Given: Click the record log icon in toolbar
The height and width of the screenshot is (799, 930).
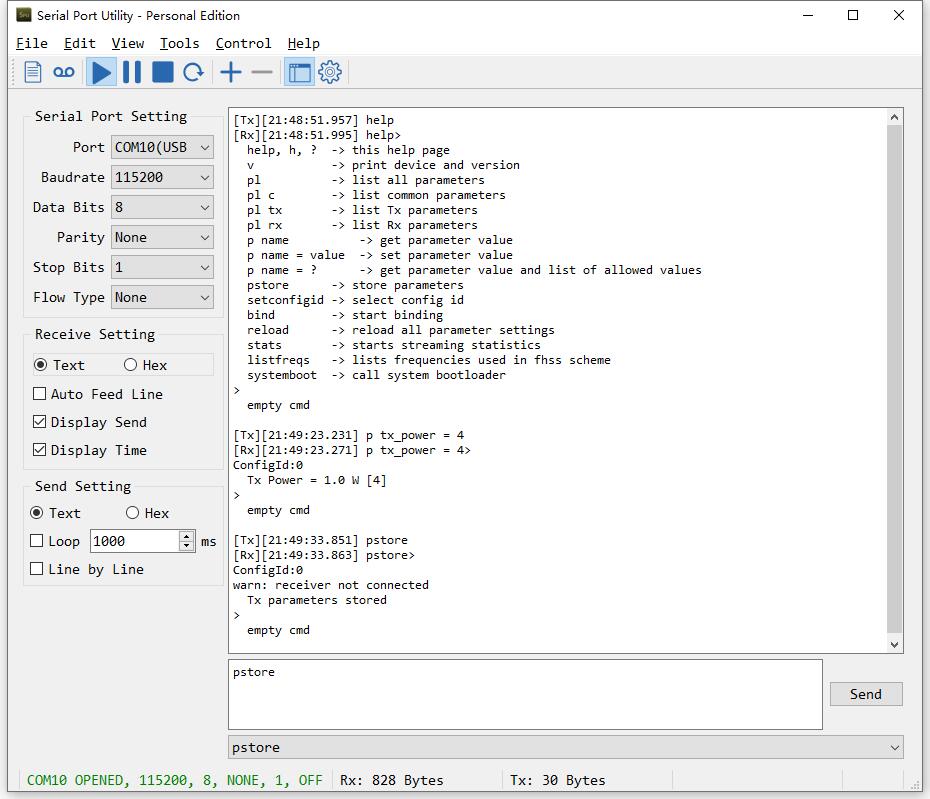Looking at the screenshot, I should (64, 72).
